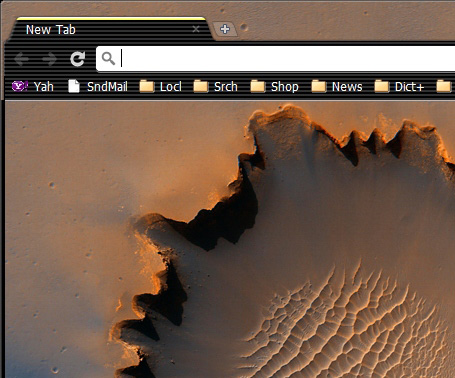Image resolution: width=455 pixels, height=378 pixels.
Task: Reload the page with the refresh icon
Action: click(x=77, y=59)
